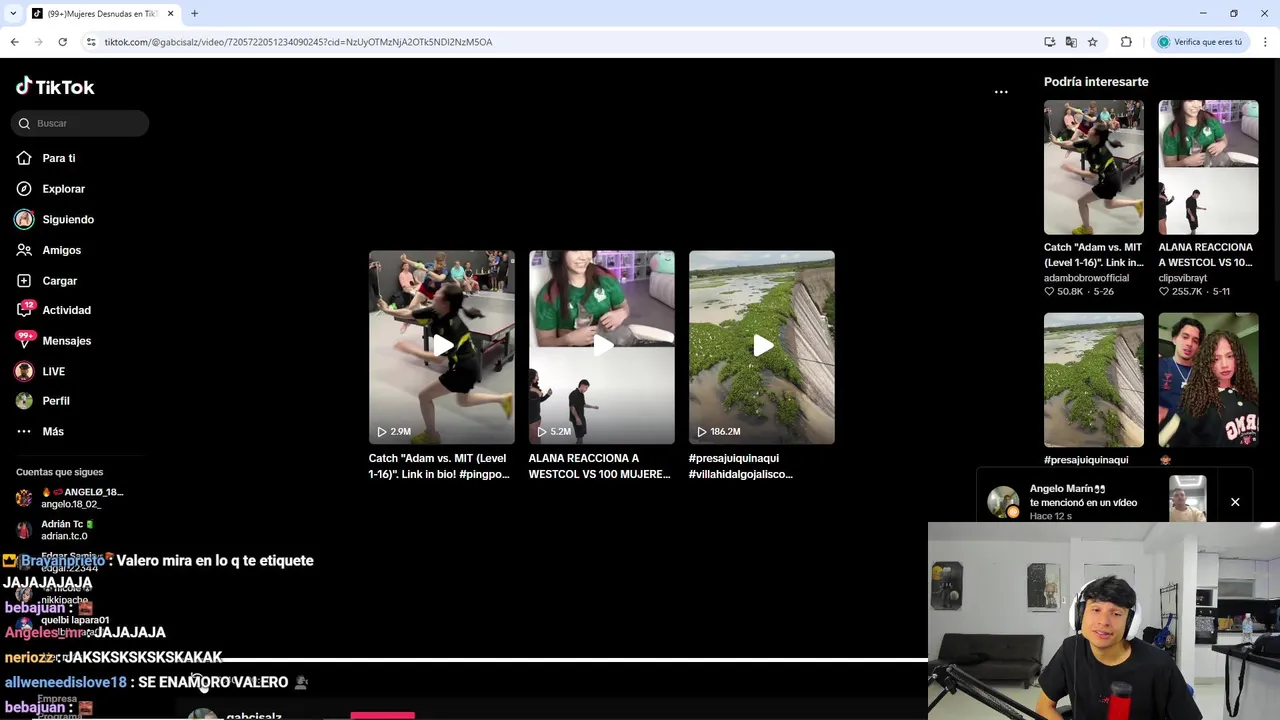1280x720 pixels.
Task: Click the Buscar search field
Action: pyautogui.click(x=80, y=123)
